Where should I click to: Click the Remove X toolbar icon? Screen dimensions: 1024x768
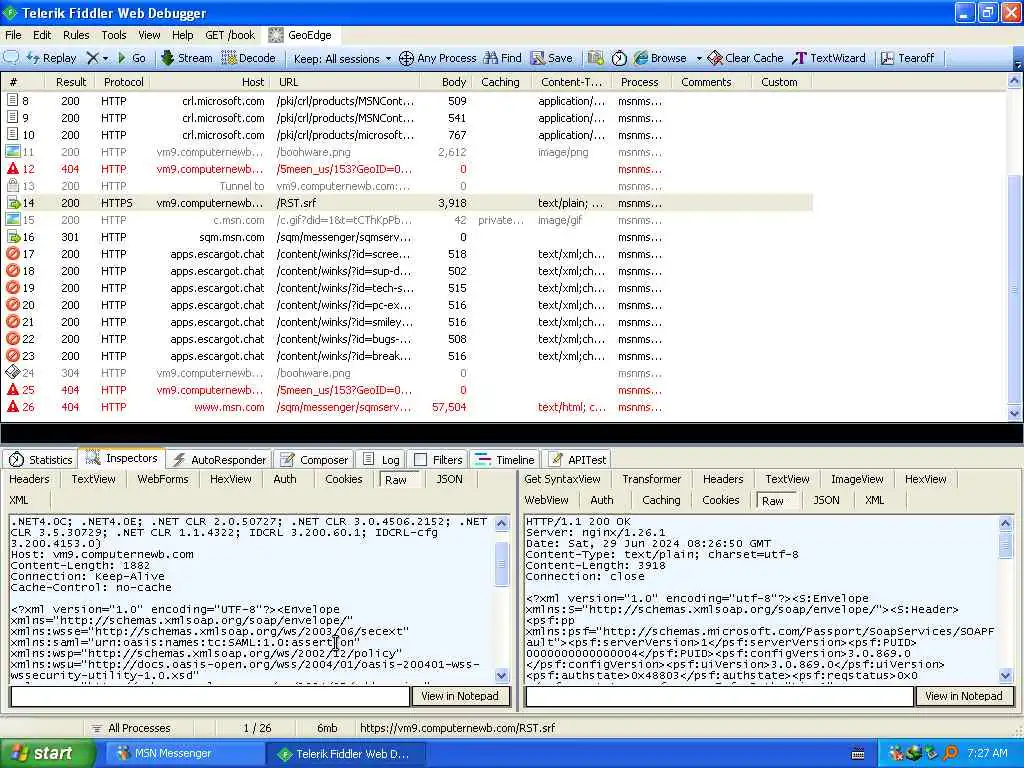pos(93,58)
